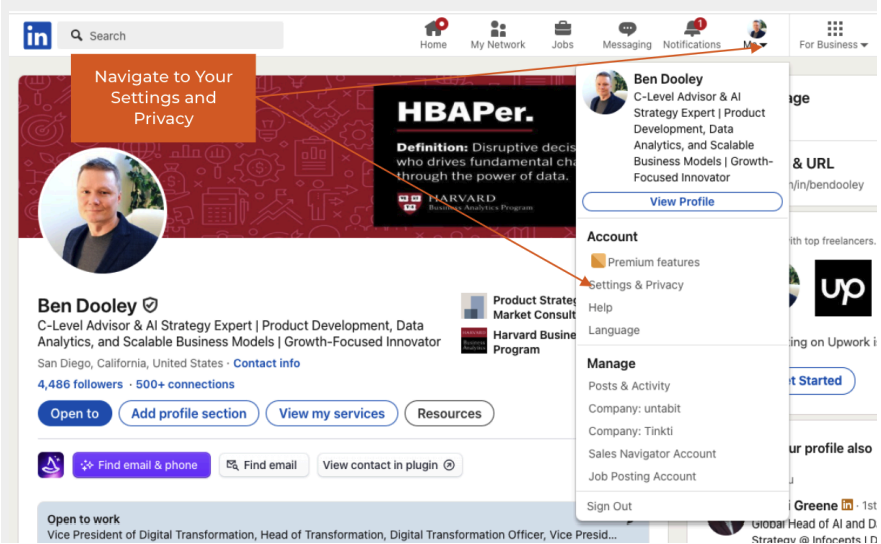Click the verification shield badge icon
This screenshot has width=881, height=544.
[150, 305]
